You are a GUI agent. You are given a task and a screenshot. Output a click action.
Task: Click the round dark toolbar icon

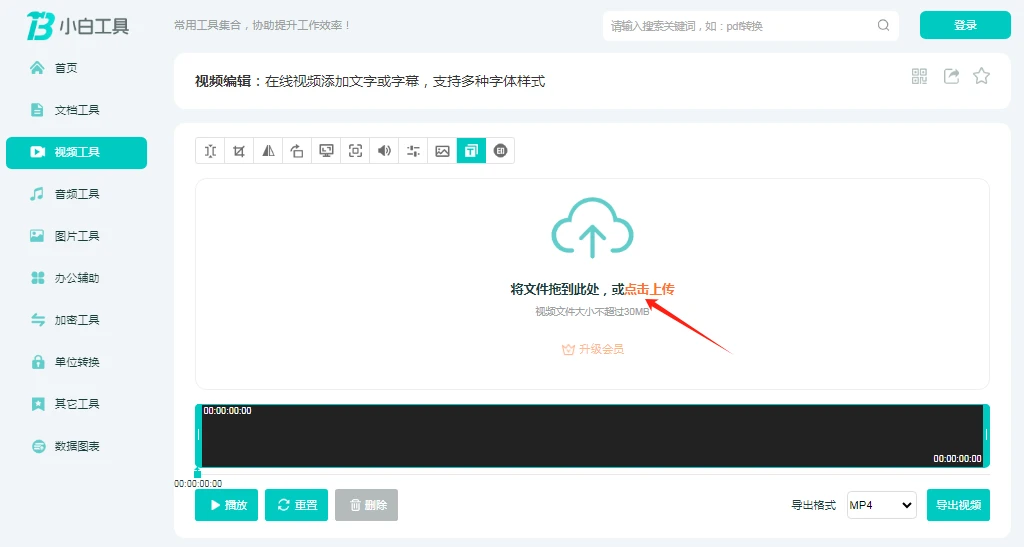pos(500,151)
